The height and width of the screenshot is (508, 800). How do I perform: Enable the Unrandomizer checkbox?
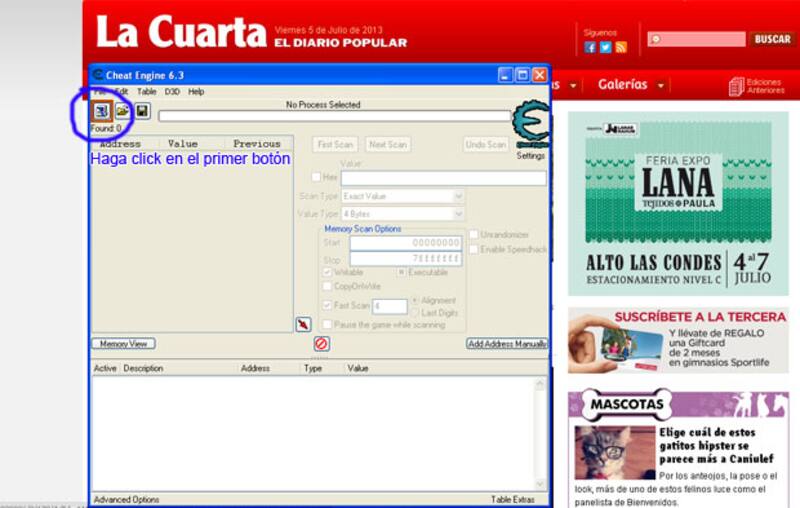coord(474,234)
